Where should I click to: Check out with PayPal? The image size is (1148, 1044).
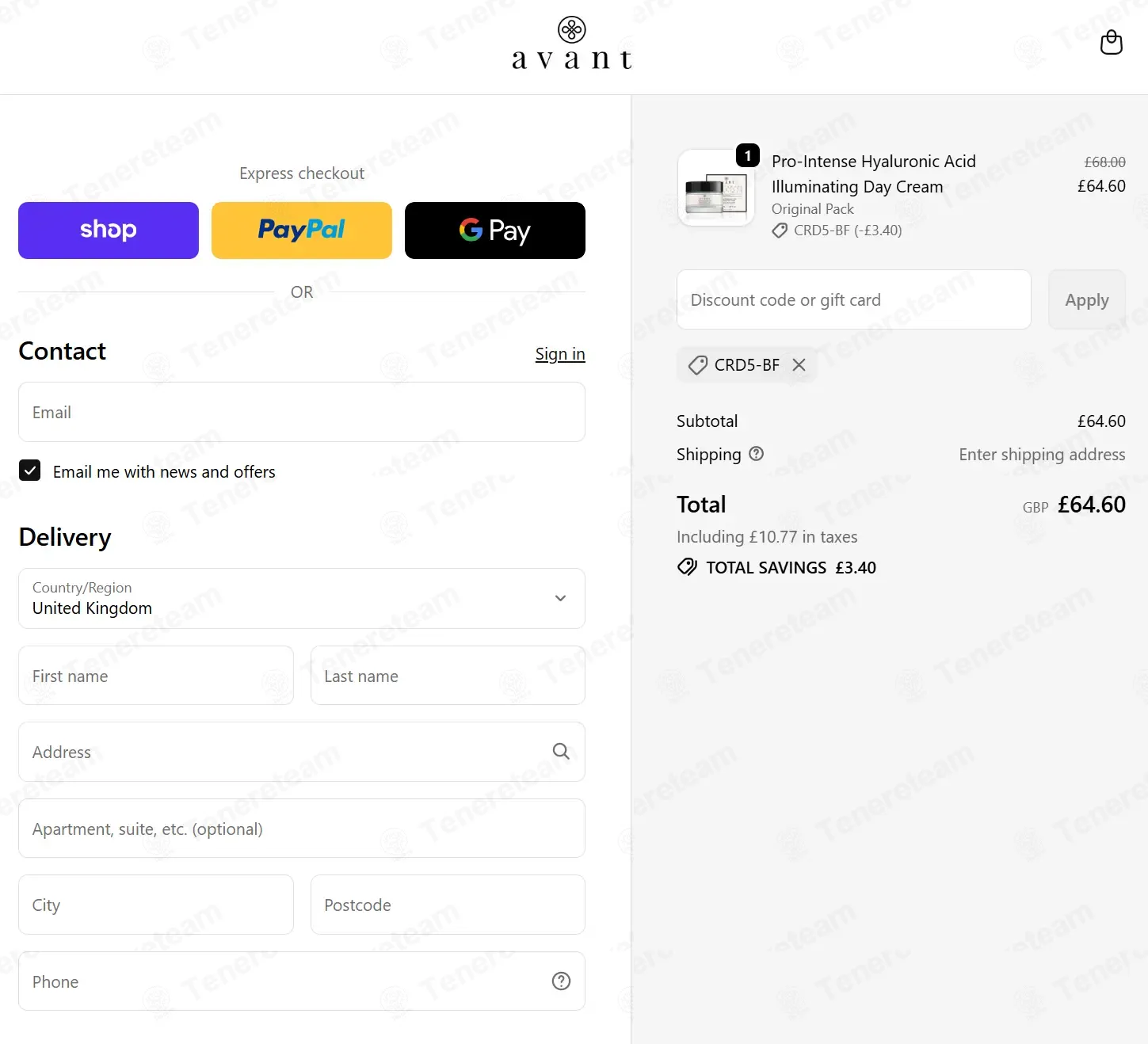(x=302, y=231)
